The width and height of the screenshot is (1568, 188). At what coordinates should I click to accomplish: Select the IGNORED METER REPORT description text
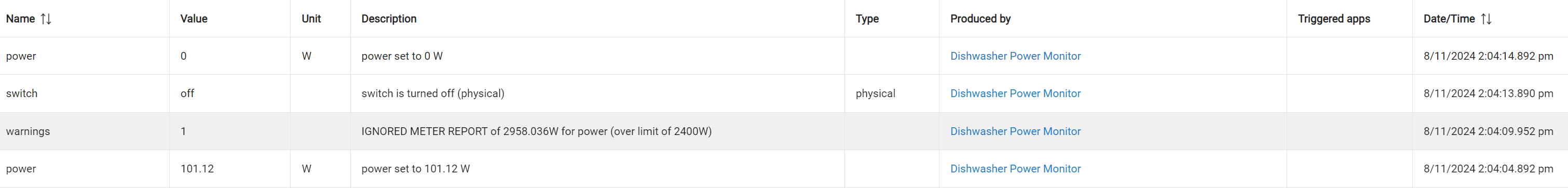[x=536, y=131]
